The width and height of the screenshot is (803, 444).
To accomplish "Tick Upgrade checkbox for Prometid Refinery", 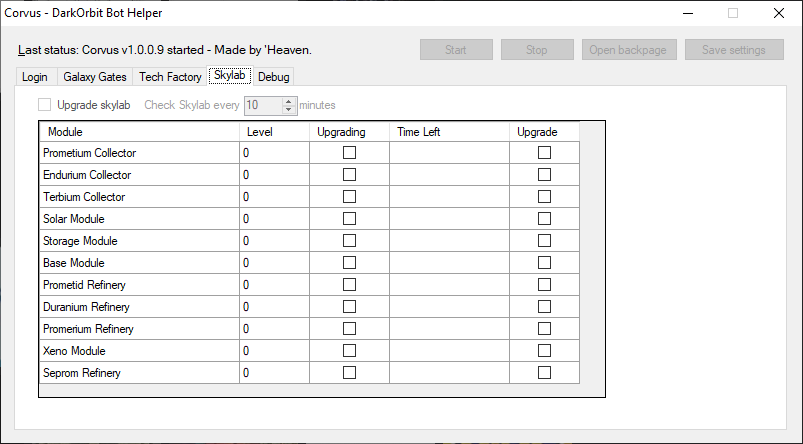I will pyautogui.click(x=544, y=285).
